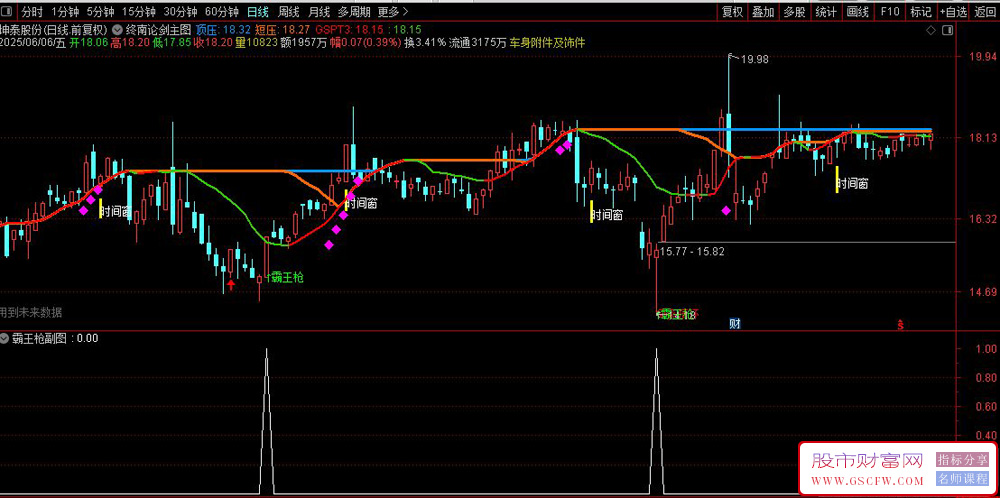Select the 周线 weekly period tab
Image resolution: width=1000 pixels, height=498 pixels.
coord(288,11)
